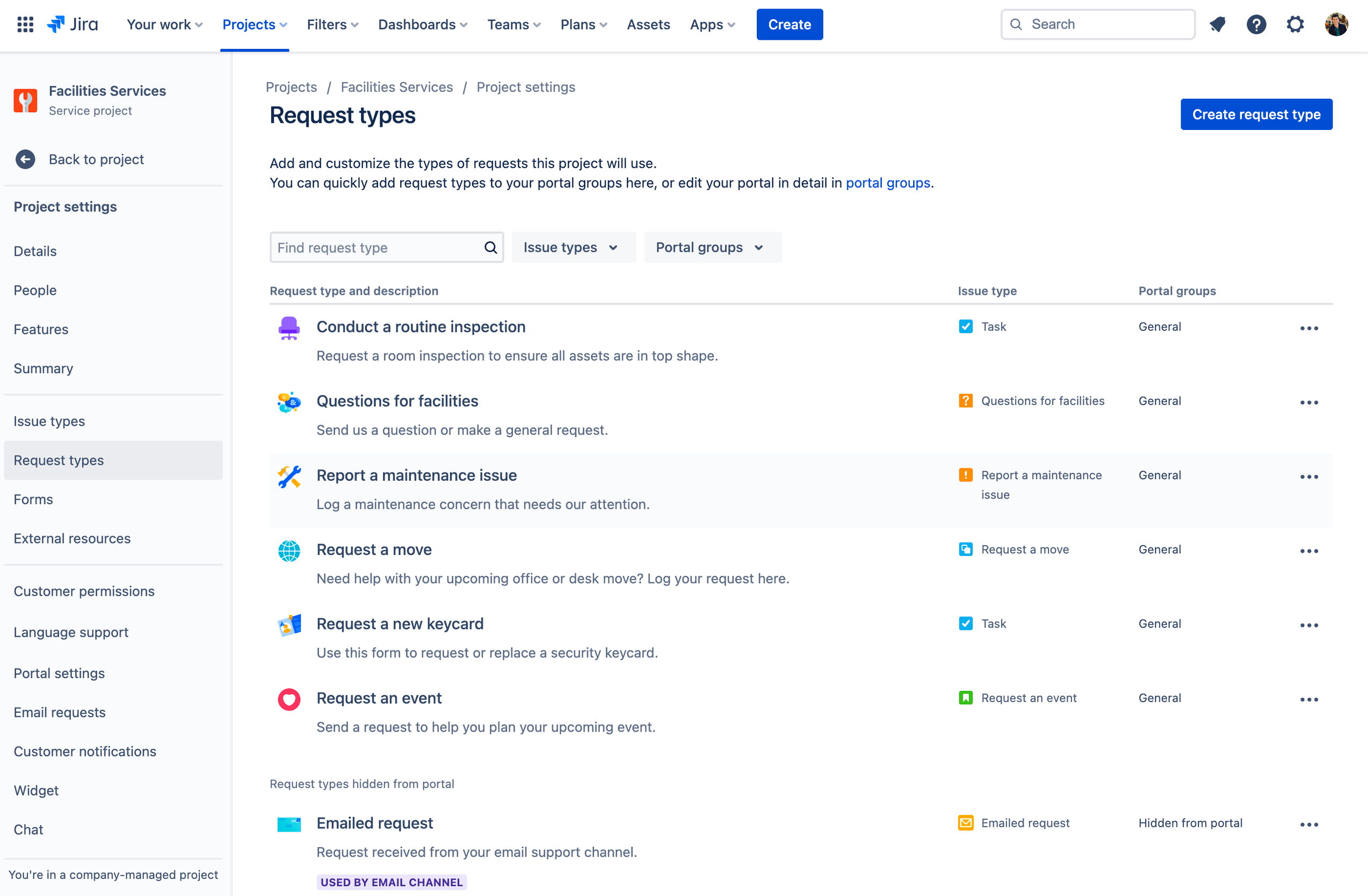The image size is (1368, 896).
Task: Click the Projects breadcrumb menu
Action: coord(292,87)
